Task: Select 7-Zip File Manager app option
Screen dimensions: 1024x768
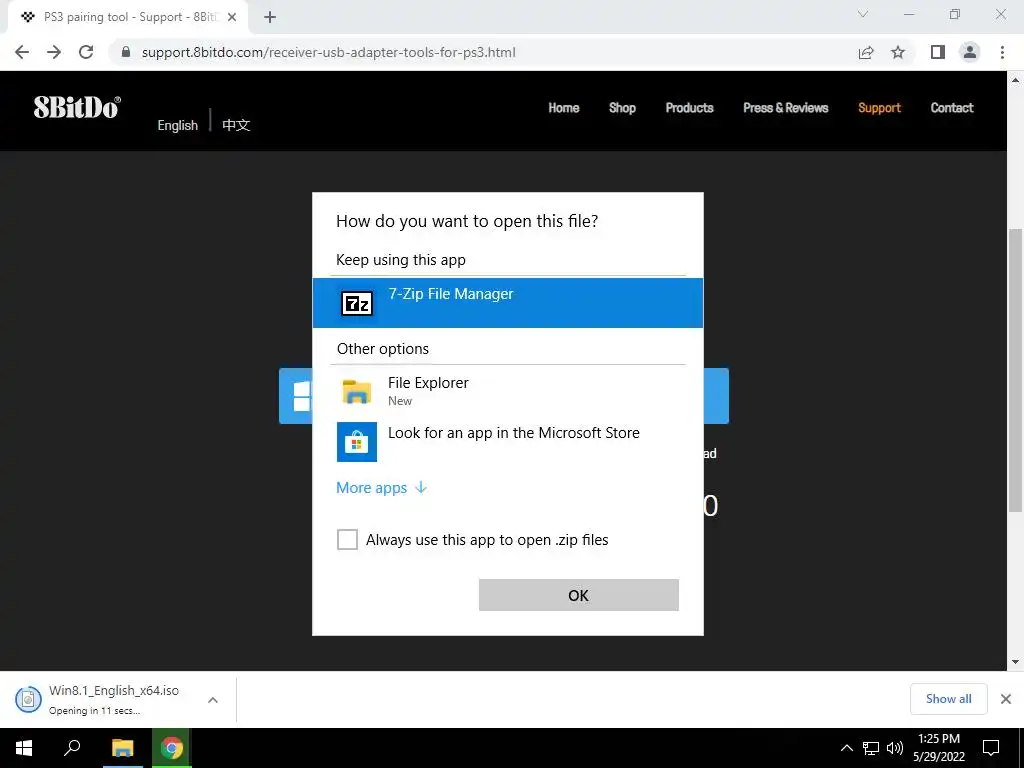Action: tap(507, 302)
